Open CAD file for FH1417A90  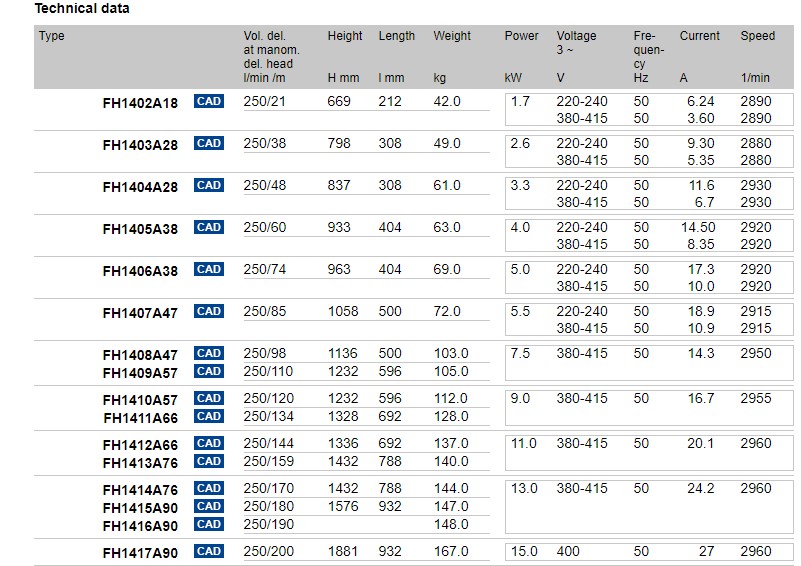tap(209, 551)
